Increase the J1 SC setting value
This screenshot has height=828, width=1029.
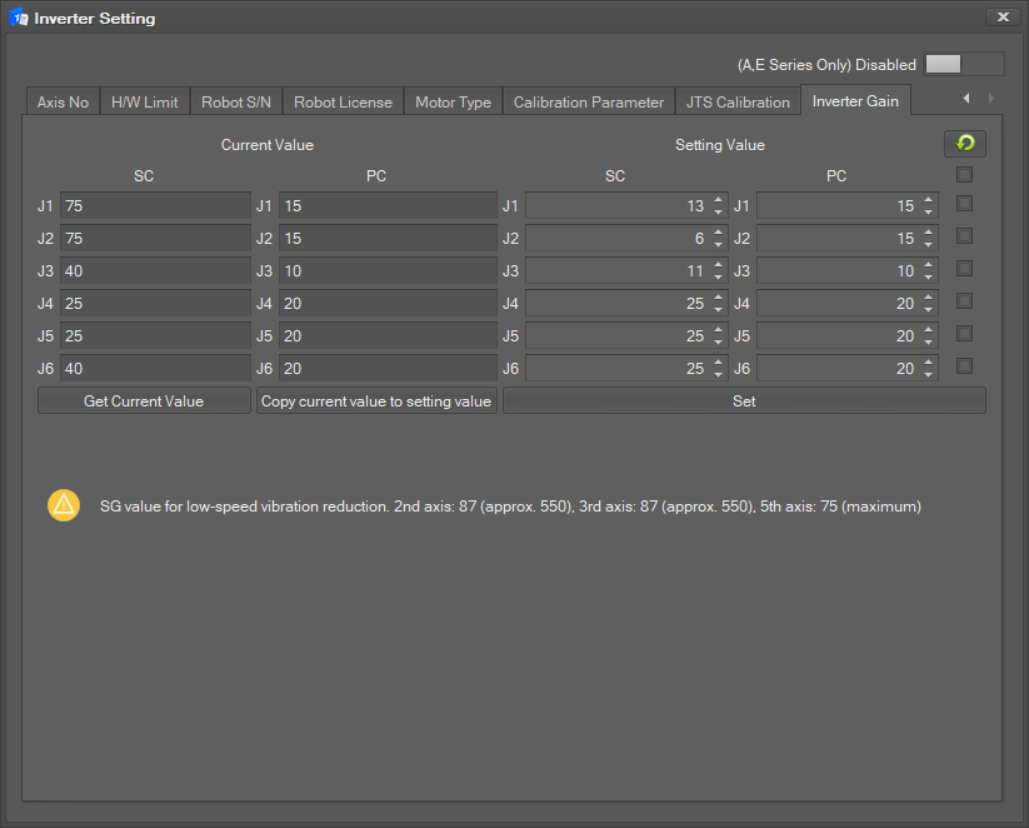[718, 201]
